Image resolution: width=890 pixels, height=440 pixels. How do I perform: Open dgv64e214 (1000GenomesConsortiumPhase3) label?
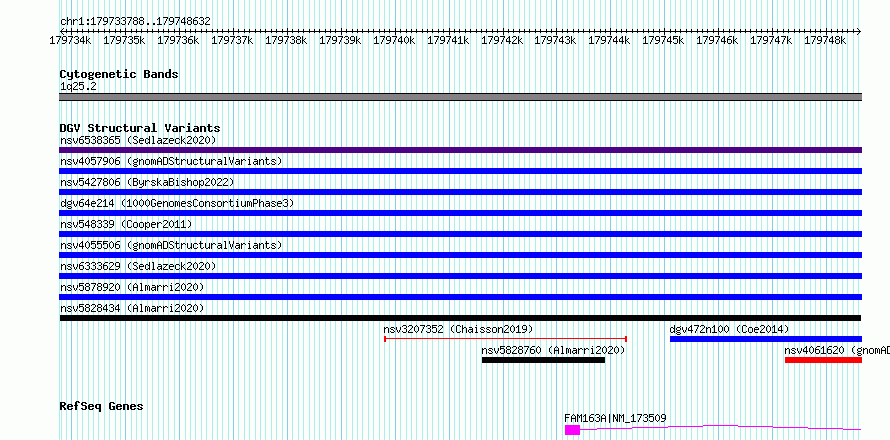click(177, 203)
